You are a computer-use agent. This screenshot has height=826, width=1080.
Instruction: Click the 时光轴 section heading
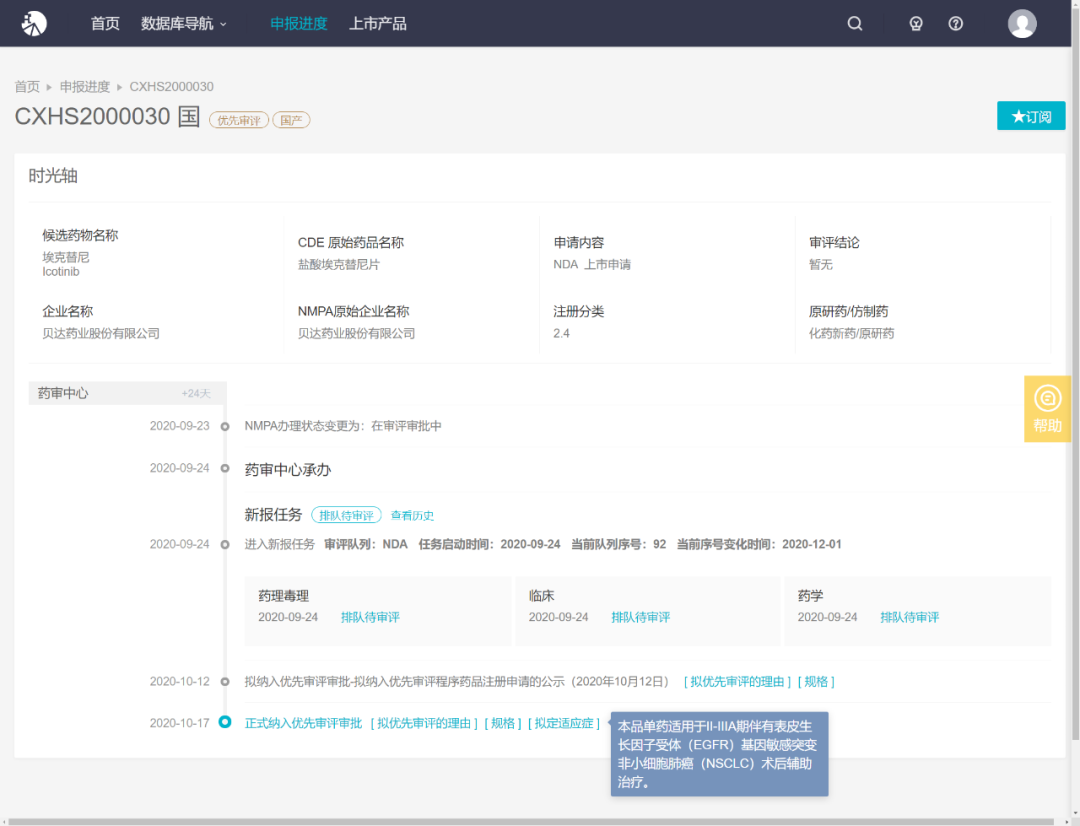click(x=53, y=176)
